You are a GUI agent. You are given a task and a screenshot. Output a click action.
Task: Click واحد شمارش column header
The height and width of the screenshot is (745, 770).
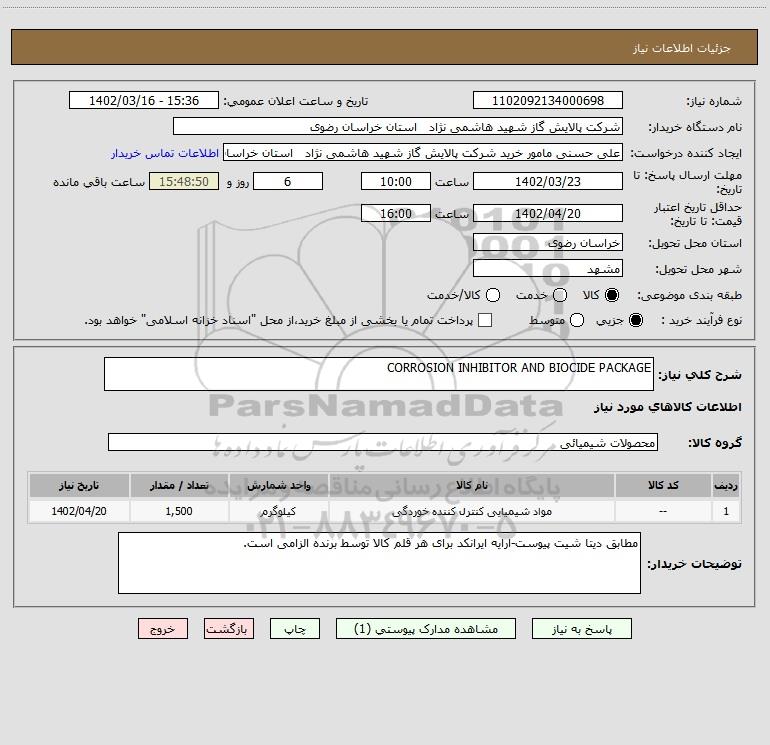coord(278,485)
